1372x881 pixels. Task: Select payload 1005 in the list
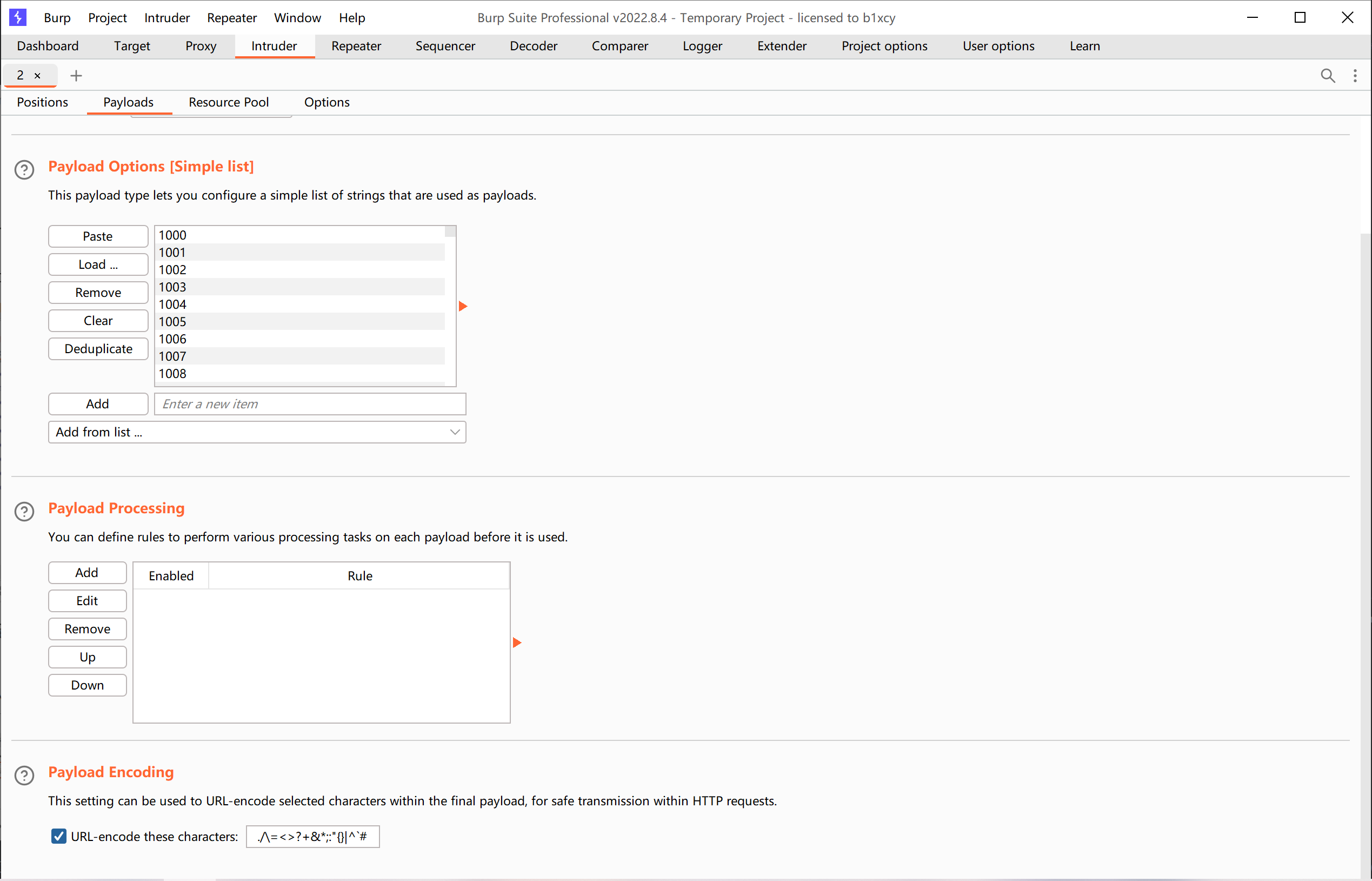300,321
